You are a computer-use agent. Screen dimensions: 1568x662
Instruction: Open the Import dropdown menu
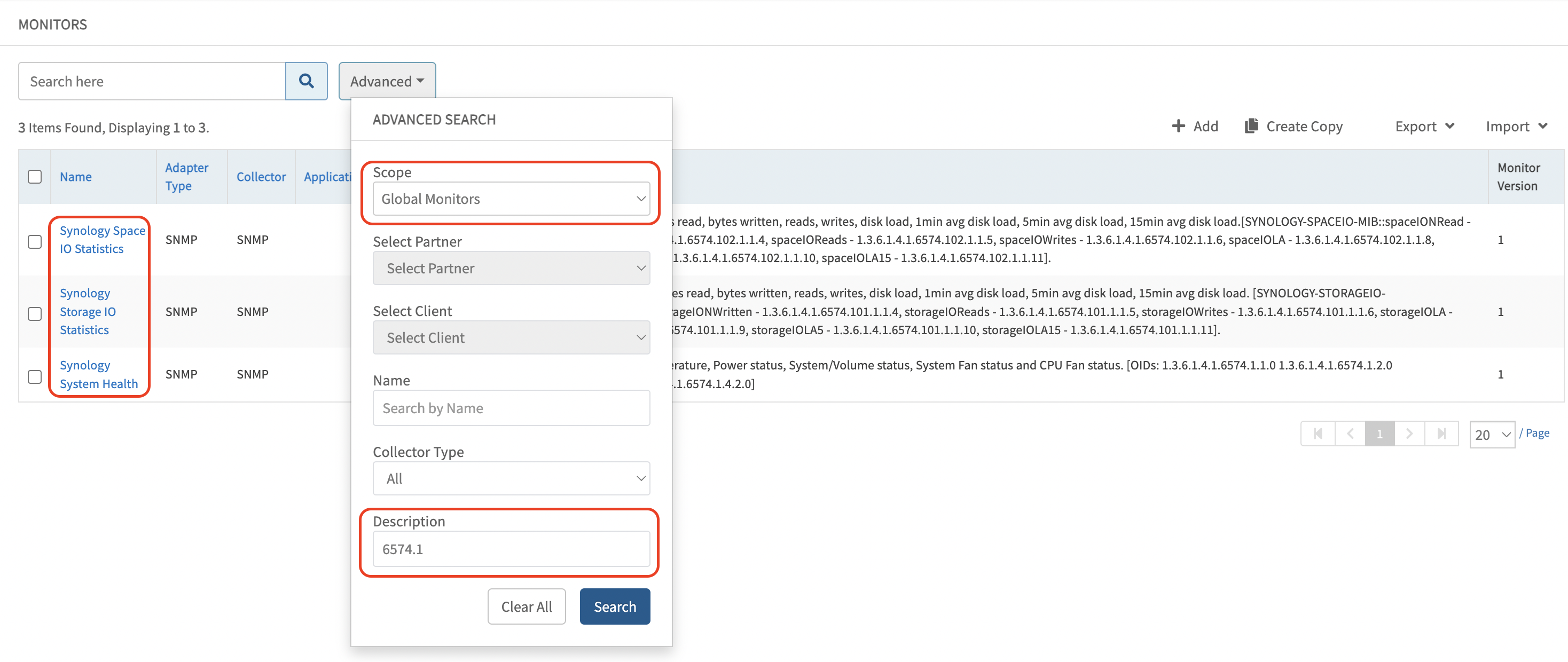coord(1516,126)
